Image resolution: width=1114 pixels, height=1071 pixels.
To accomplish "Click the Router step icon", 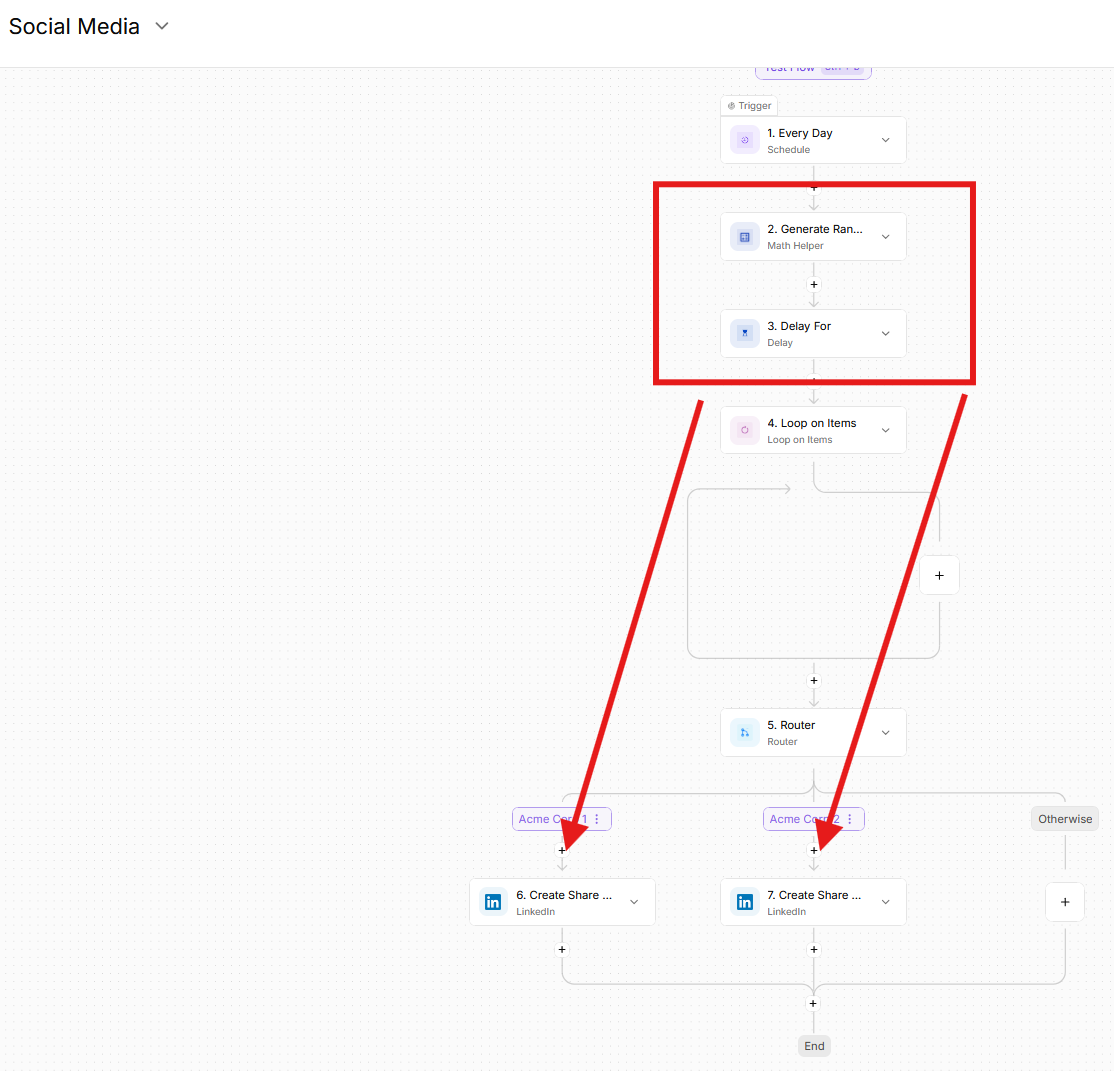I will [744, 733].
